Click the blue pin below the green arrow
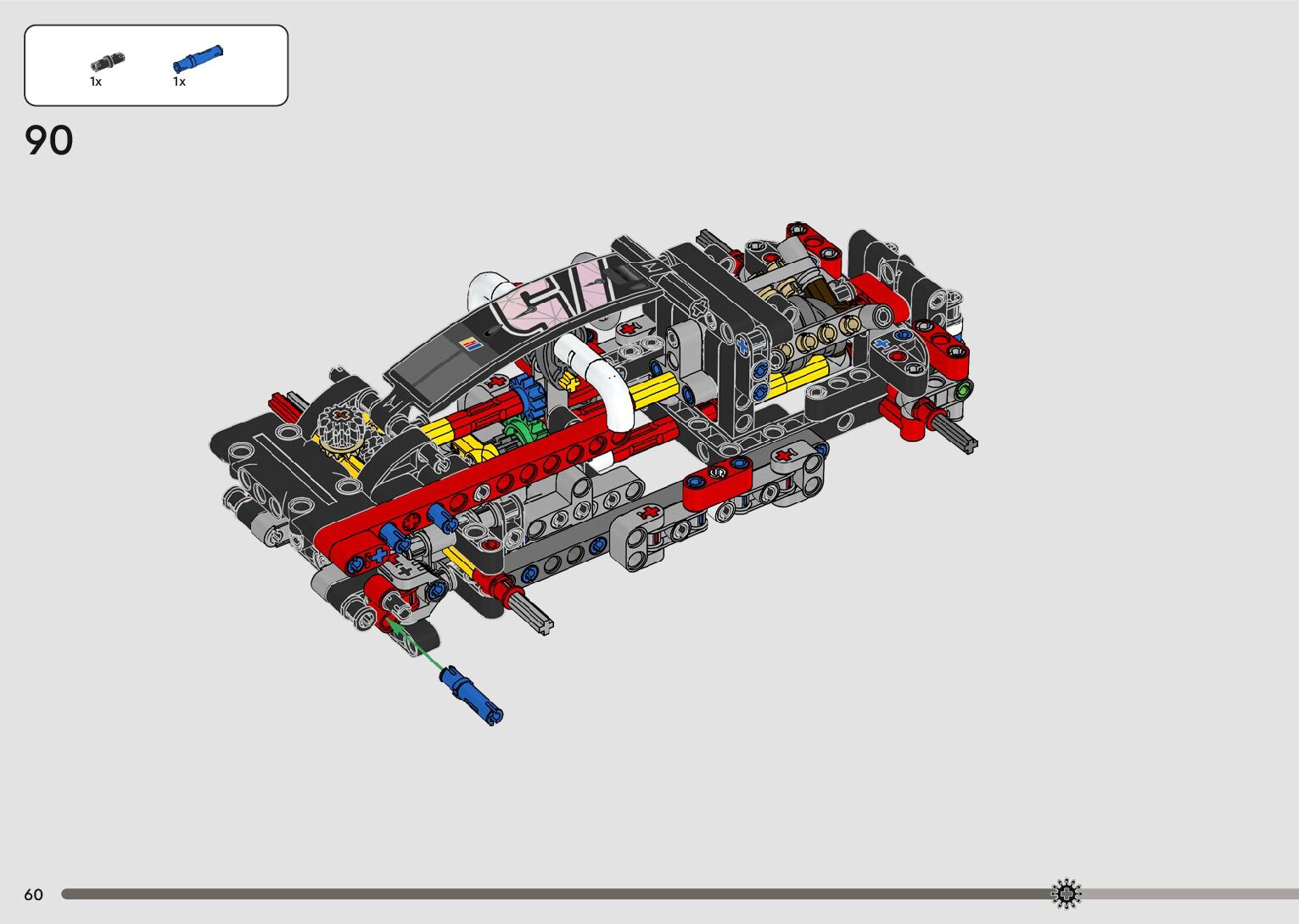 click(x=472, y=694)
